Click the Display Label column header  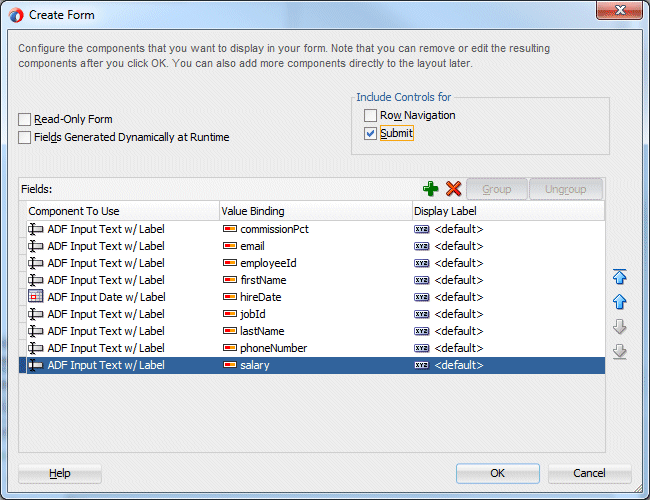point(509,211)
